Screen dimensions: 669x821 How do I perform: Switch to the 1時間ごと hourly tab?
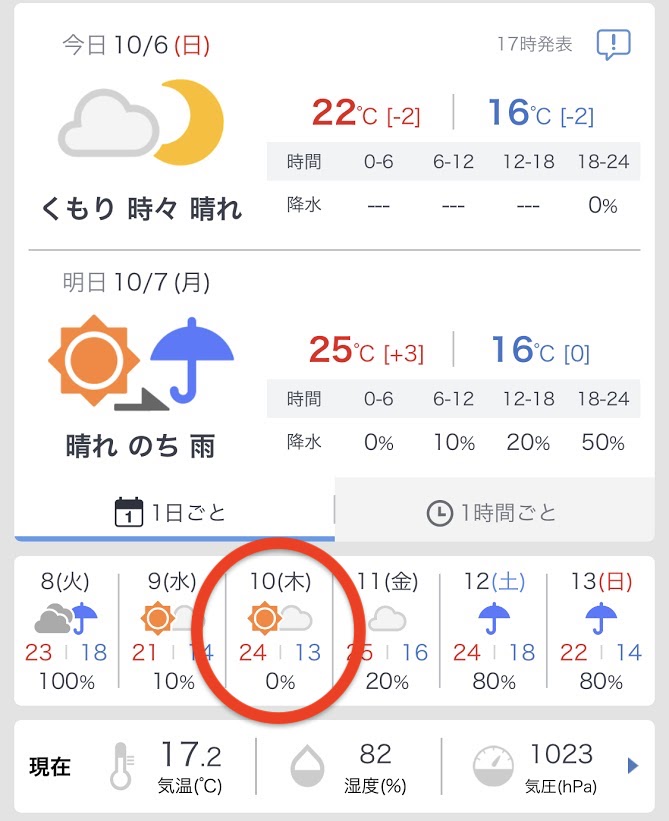[500, 514]
